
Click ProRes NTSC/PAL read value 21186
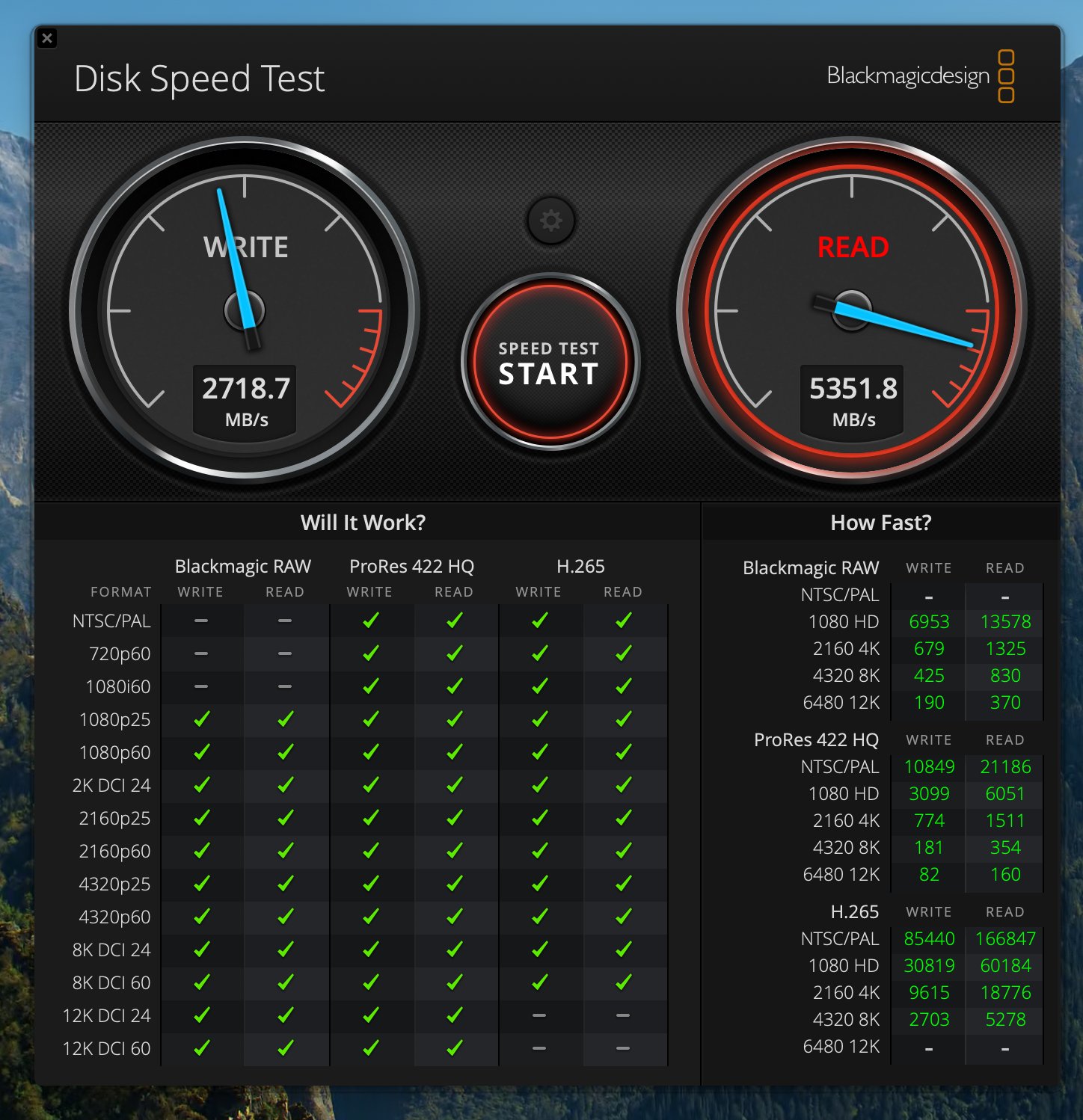[x=1005, y=767]
